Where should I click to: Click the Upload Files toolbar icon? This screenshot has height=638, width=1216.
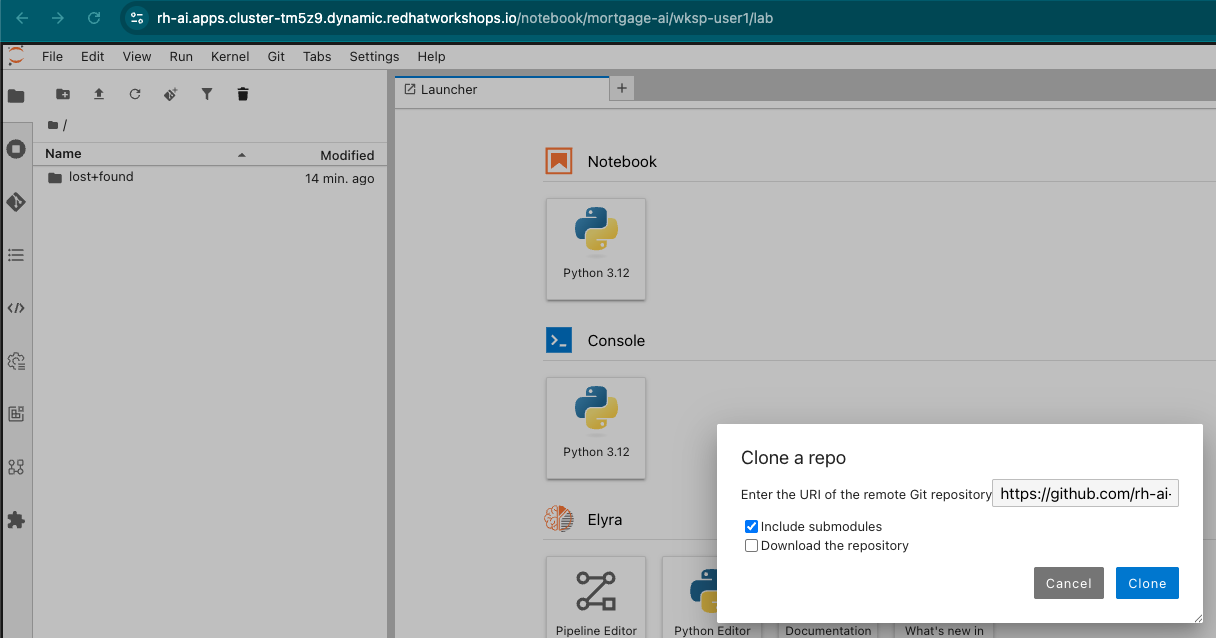point(99,94)
